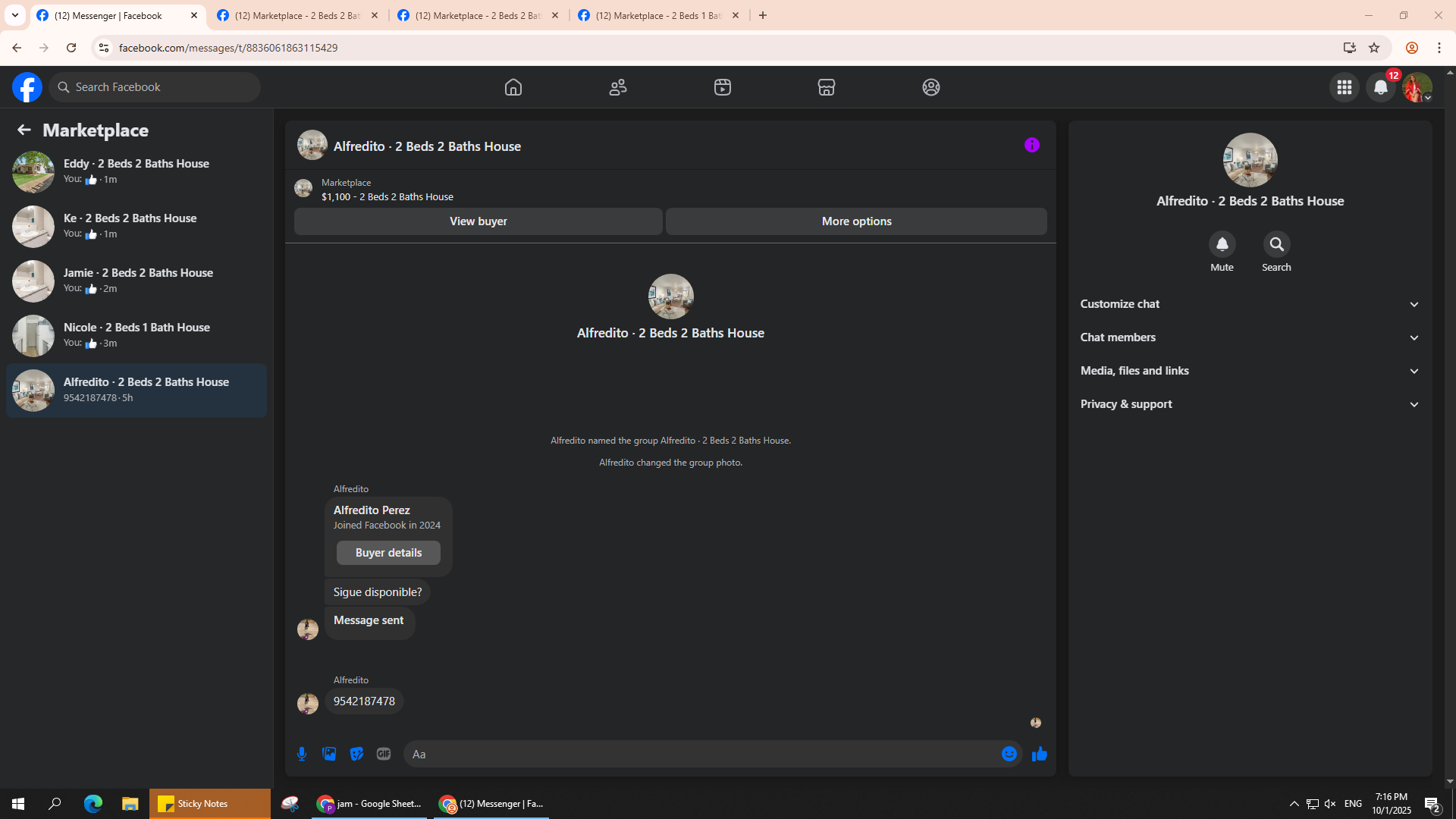Open File Explorer from the taskbar
Viewport: 1456px width, 819px height.
[130, 804]
